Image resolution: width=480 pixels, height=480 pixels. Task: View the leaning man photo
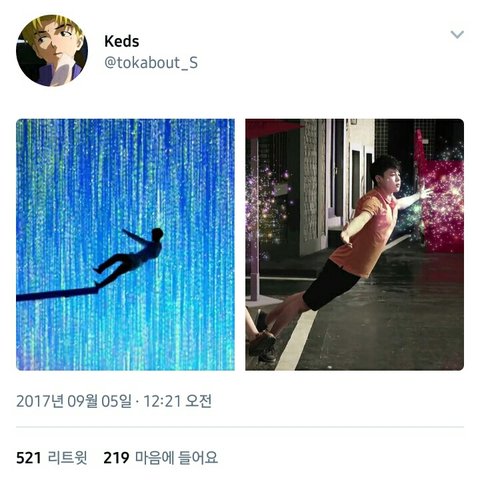(355, 244)
